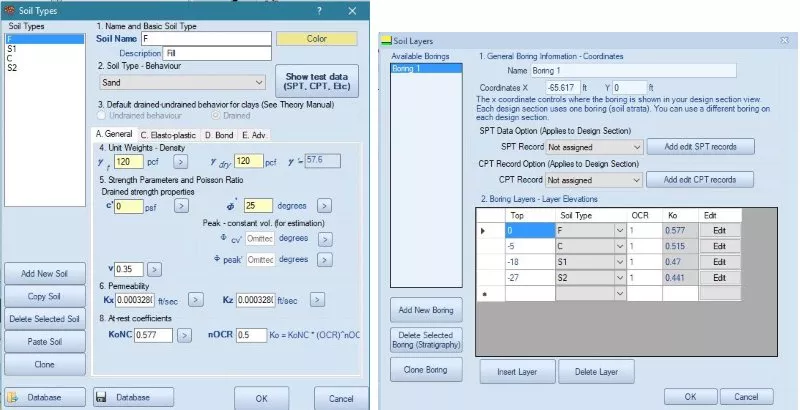The image size is (800, 410).
Task: Open soil type dropdown for layer S2
Action: [x=620, y=278]
